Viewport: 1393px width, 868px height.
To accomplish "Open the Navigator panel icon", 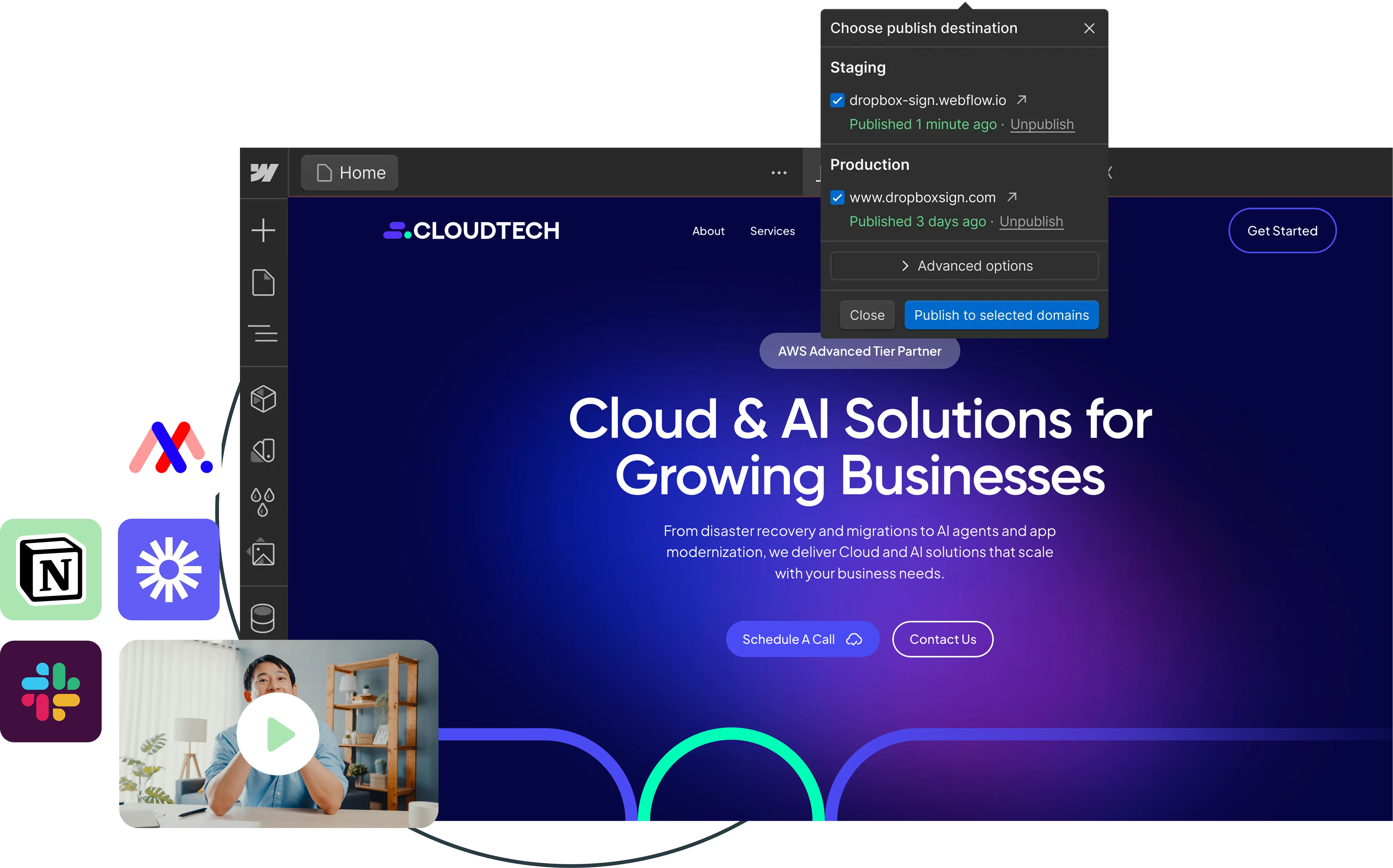I will coord(263,333).
